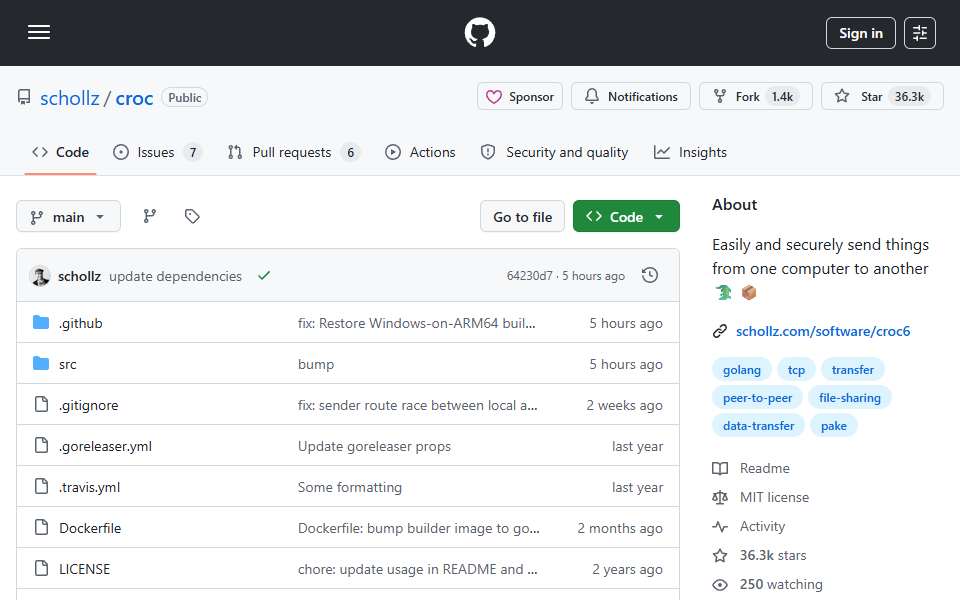Click the src folder icon
960x600 pixels.
click(41, 363)
